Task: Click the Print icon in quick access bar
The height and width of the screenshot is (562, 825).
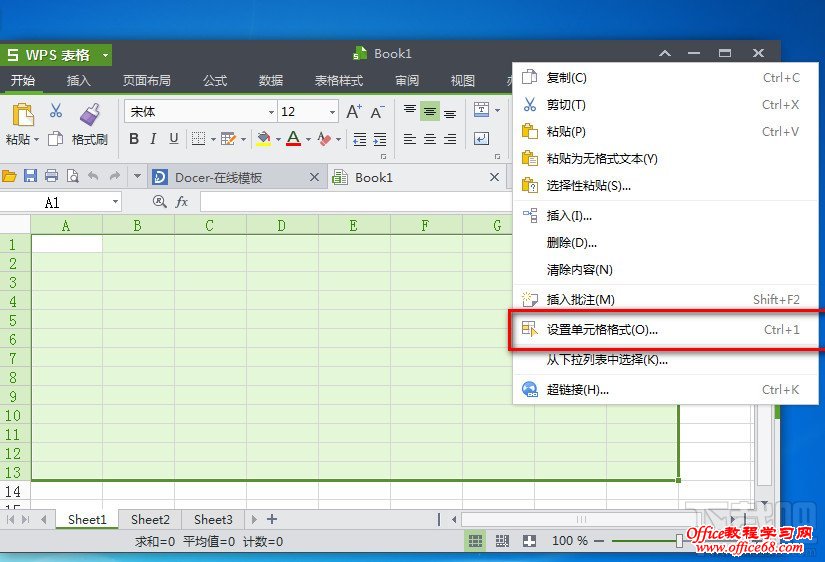Action: (x=51, y=177)
